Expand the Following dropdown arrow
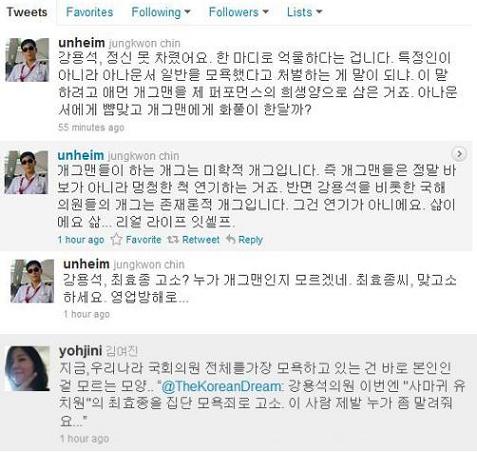Screen dimensions: 477x452 (188, 12)
